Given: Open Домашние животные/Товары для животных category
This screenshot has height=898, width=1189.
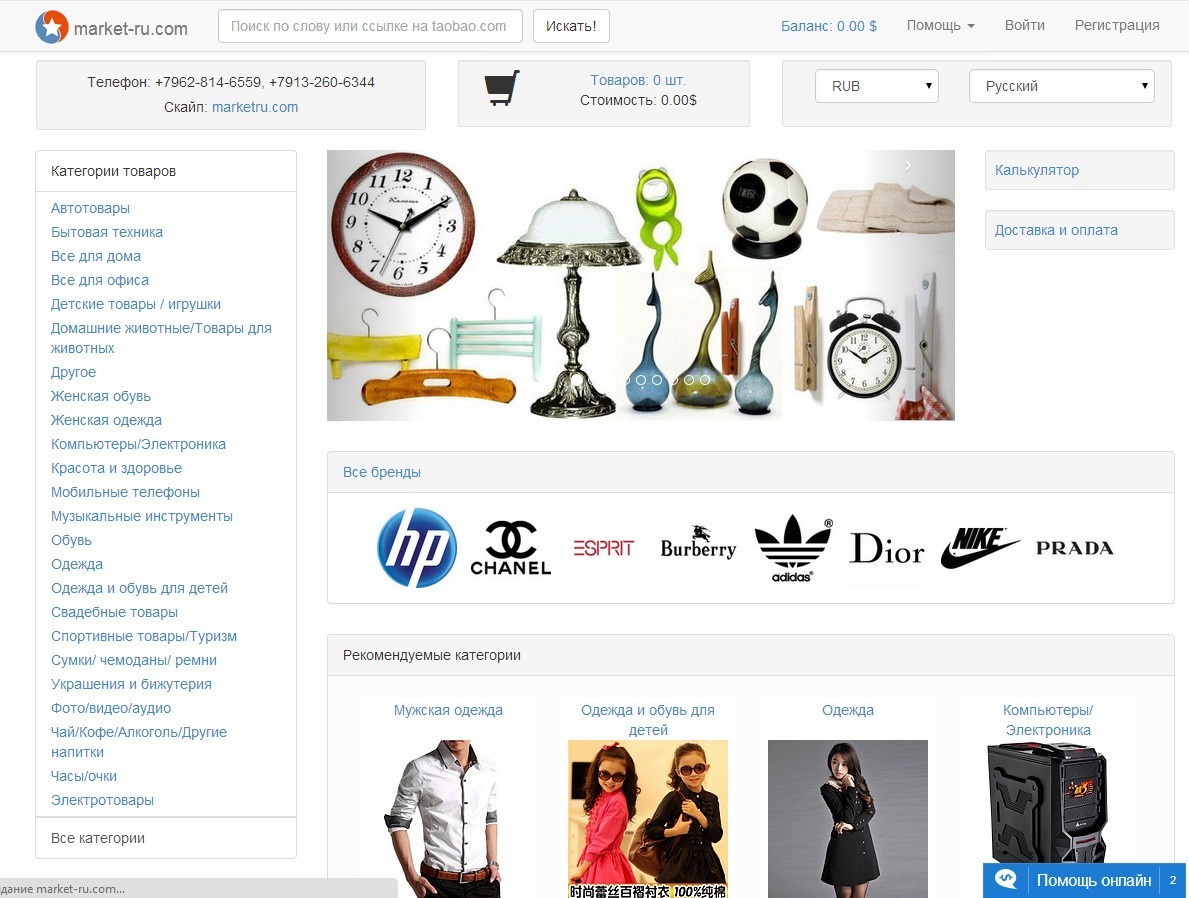Looking at the screenshot, I should coord(161,338).
